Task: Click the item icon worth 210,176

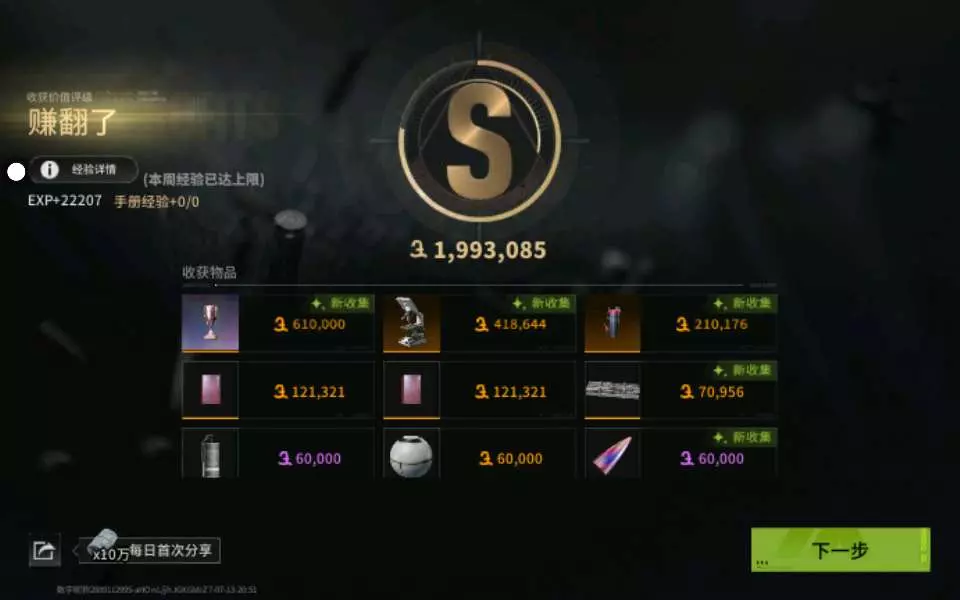Action: pos(612,323)
